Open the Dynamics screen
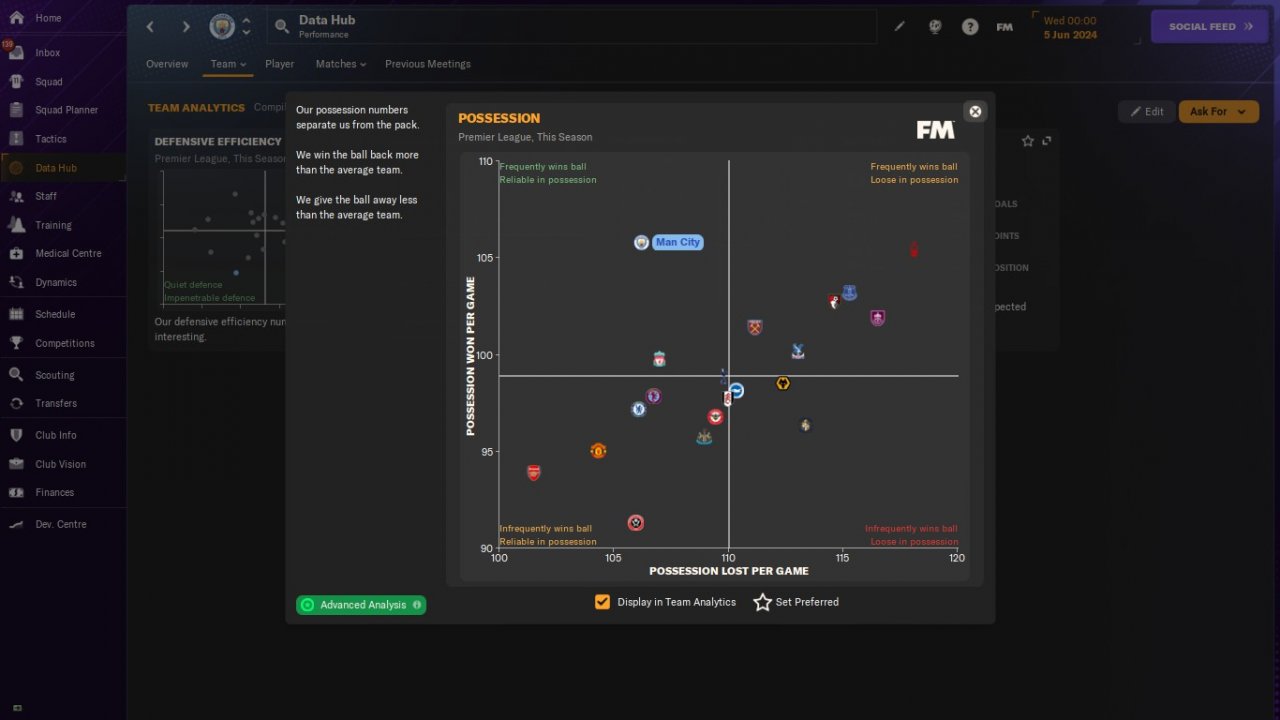This screenshot has height=720, width=1280. point(56,282)
